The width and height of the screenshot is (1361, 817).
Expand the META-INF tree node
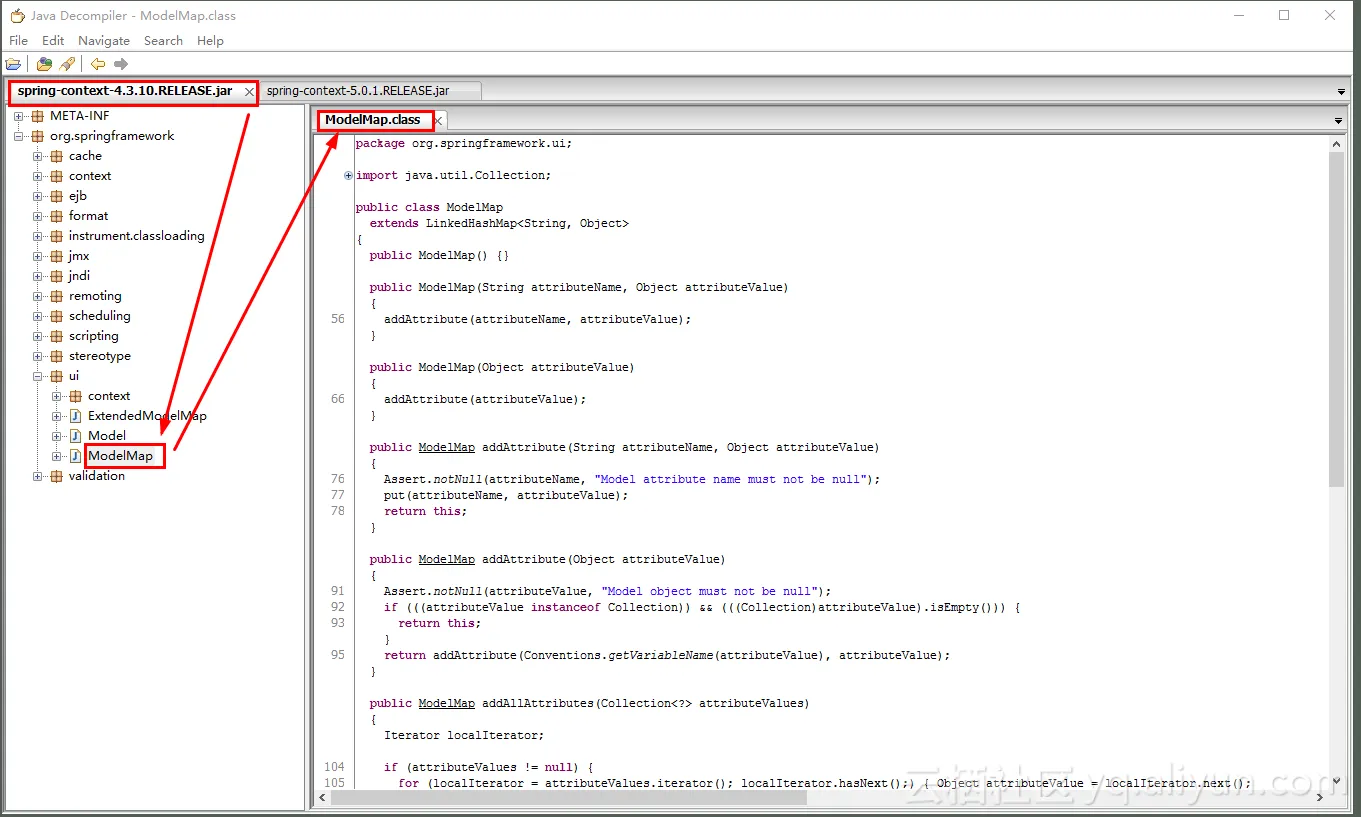click(18, 116)
